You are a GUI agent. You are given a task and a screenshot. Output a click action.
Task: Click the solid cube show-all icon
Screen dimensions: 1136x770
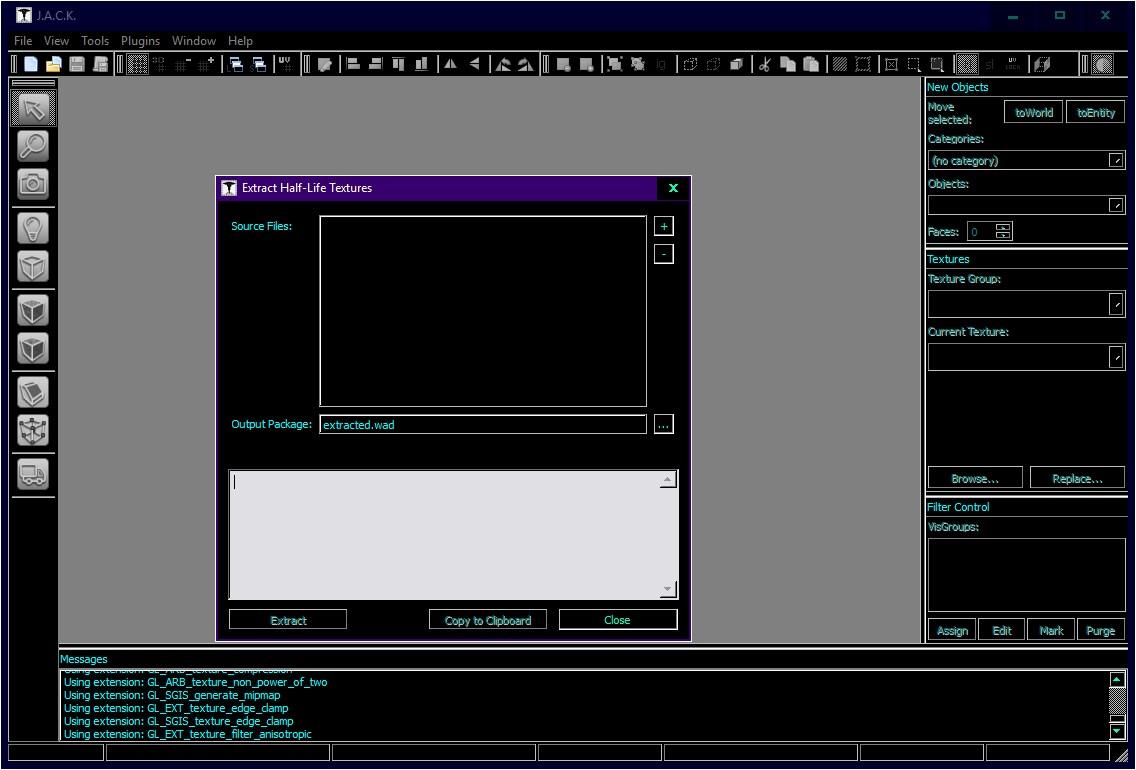click(x=735, y=64)
